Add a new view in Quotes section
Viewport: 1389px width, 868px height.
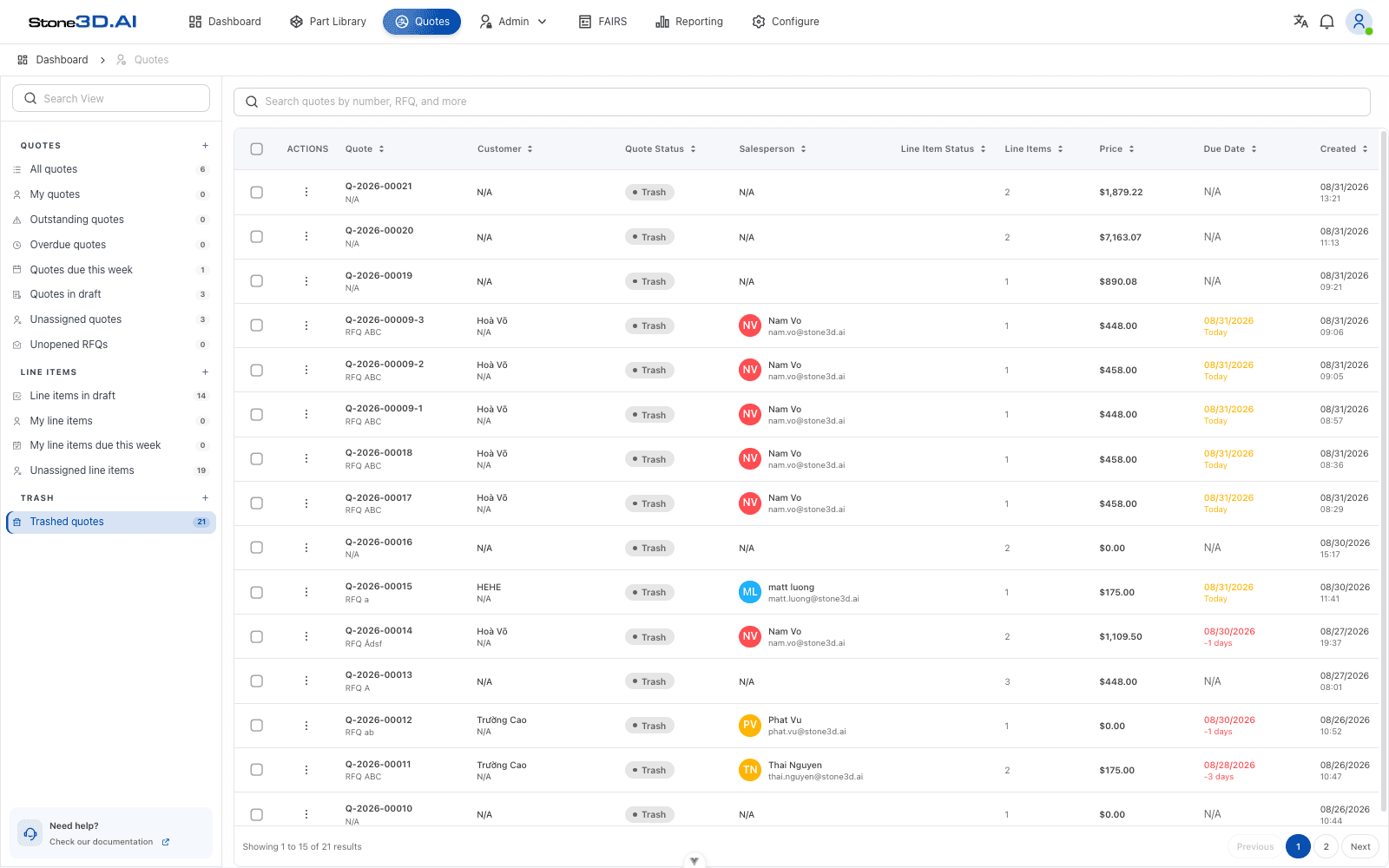click(x=205, y=146)
